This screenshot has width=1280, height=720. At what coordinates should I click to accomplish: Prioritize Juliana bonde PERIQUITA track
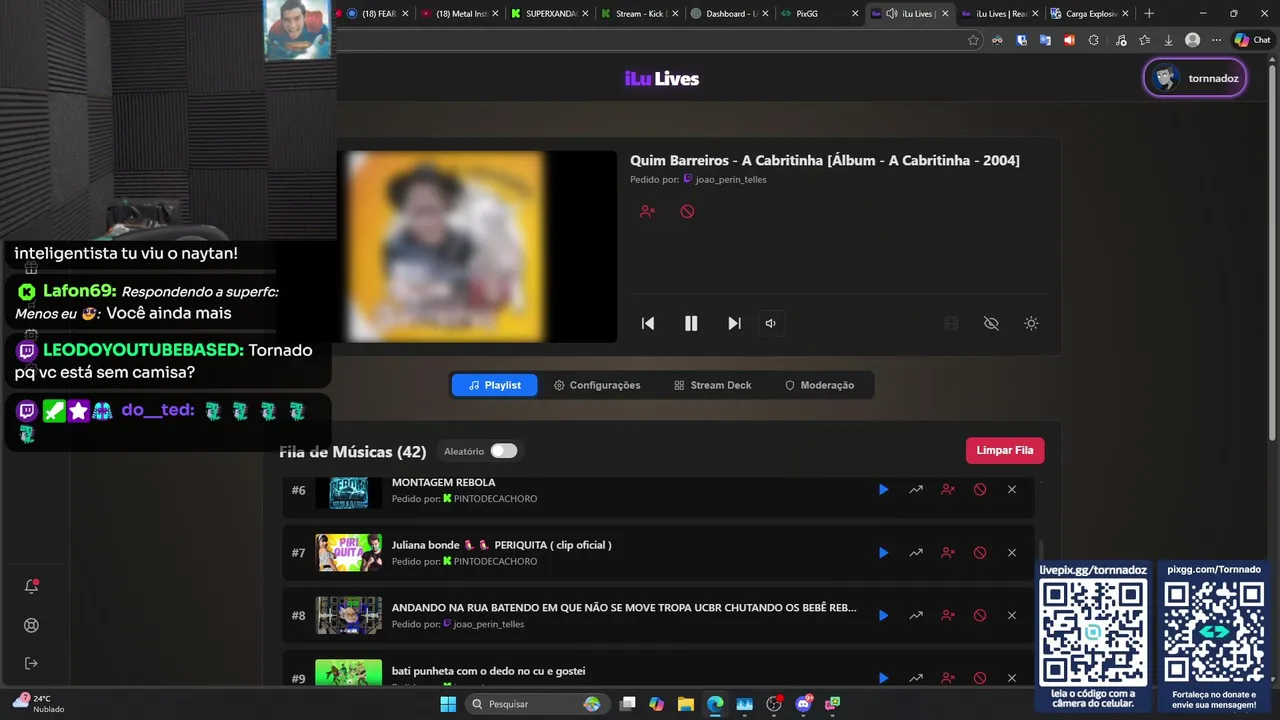[x=916, y=553]
